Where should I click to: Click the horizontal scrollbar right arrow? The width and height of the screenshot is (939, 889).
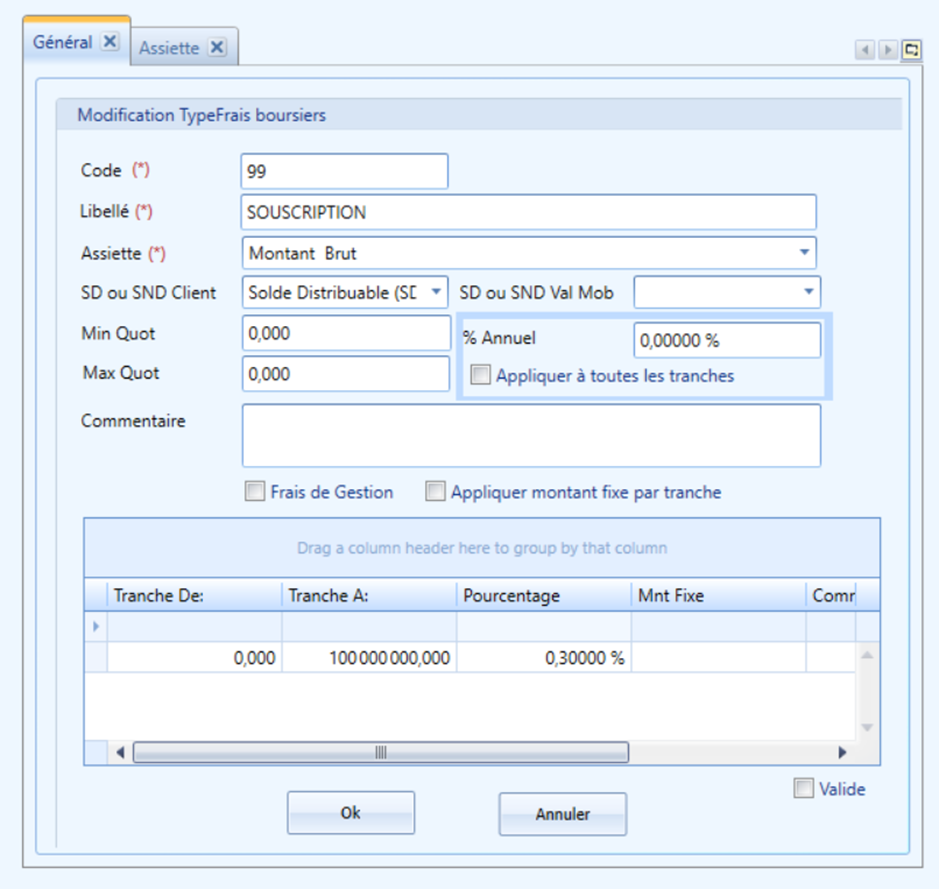(x=843, y=752)
